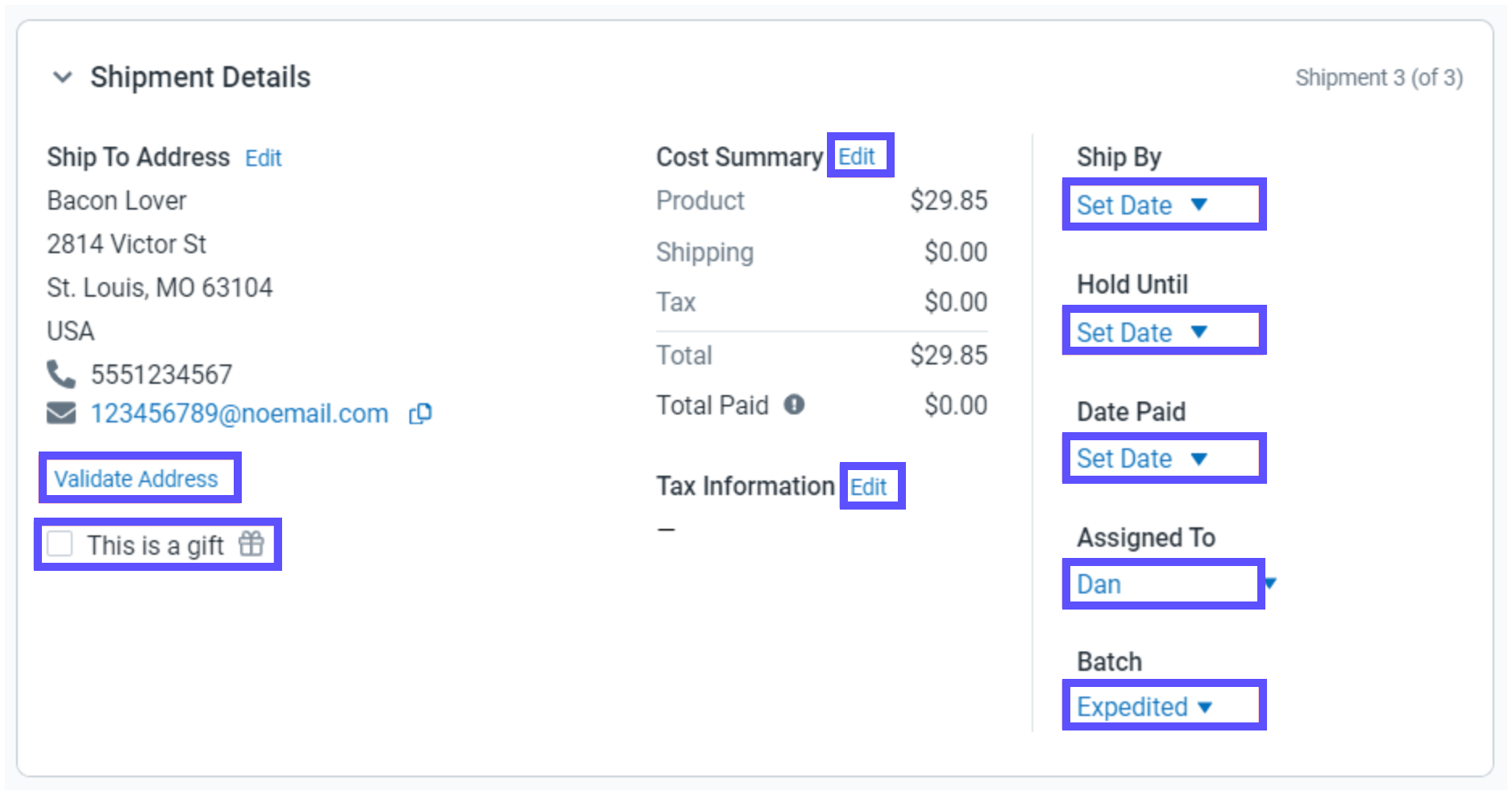This screenshot has width=1512, height=795.
Task: Click the copy email address icon
Action: click(x=420, y=414)
